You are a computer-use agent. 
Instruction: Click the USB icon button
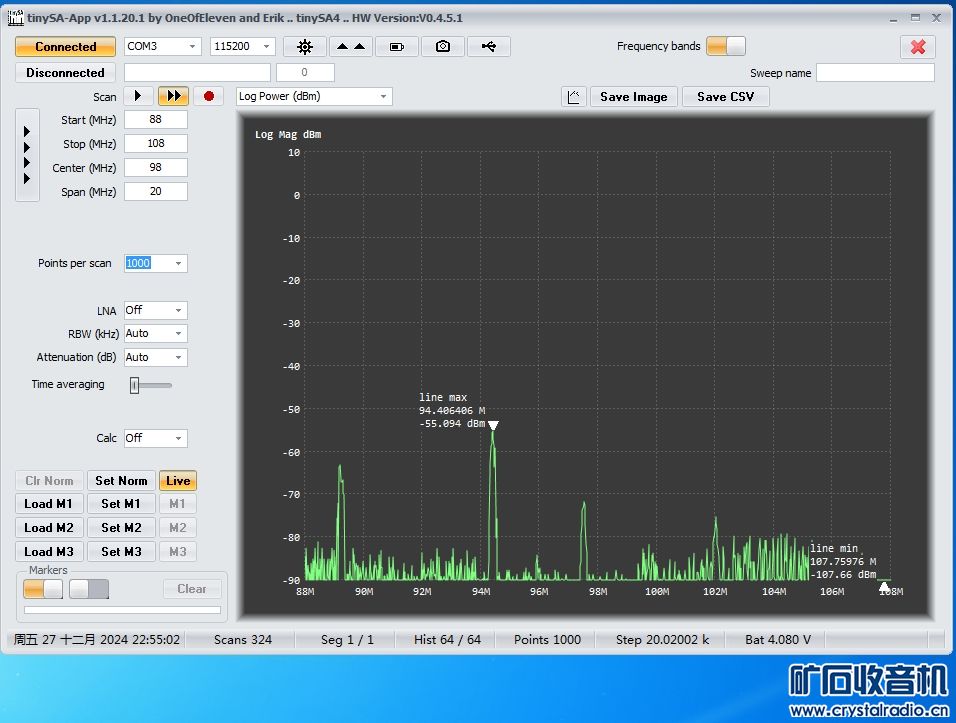488,47
